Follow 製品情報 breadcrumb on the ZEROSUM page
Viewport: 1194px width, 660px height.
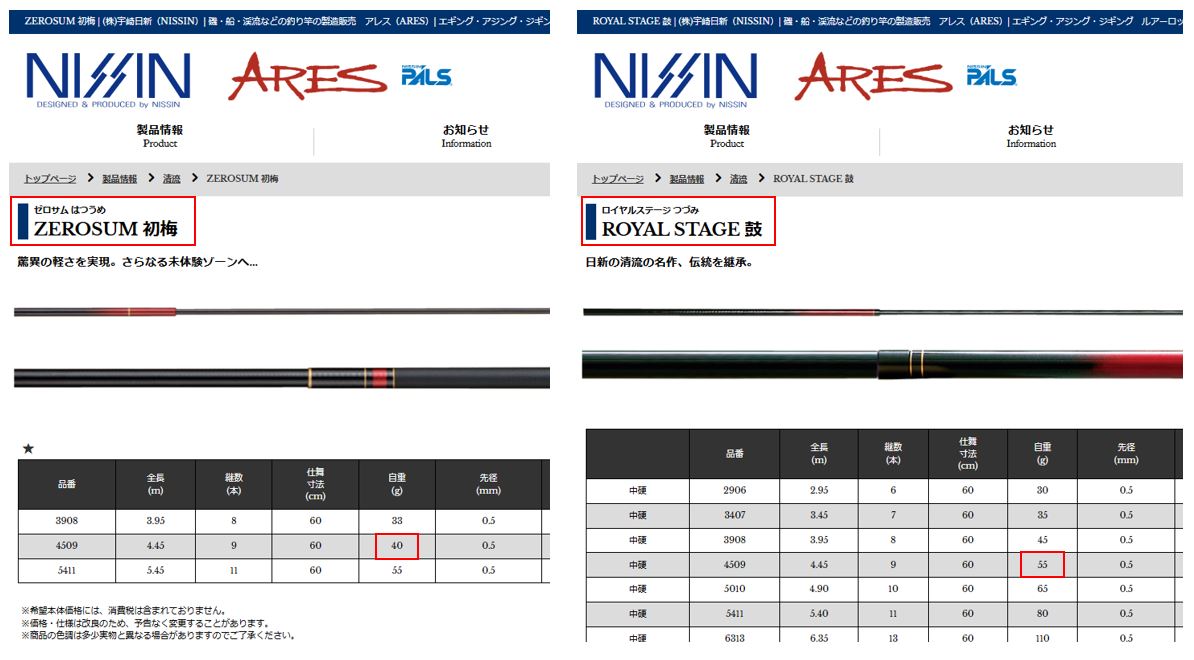pos(120,178)
